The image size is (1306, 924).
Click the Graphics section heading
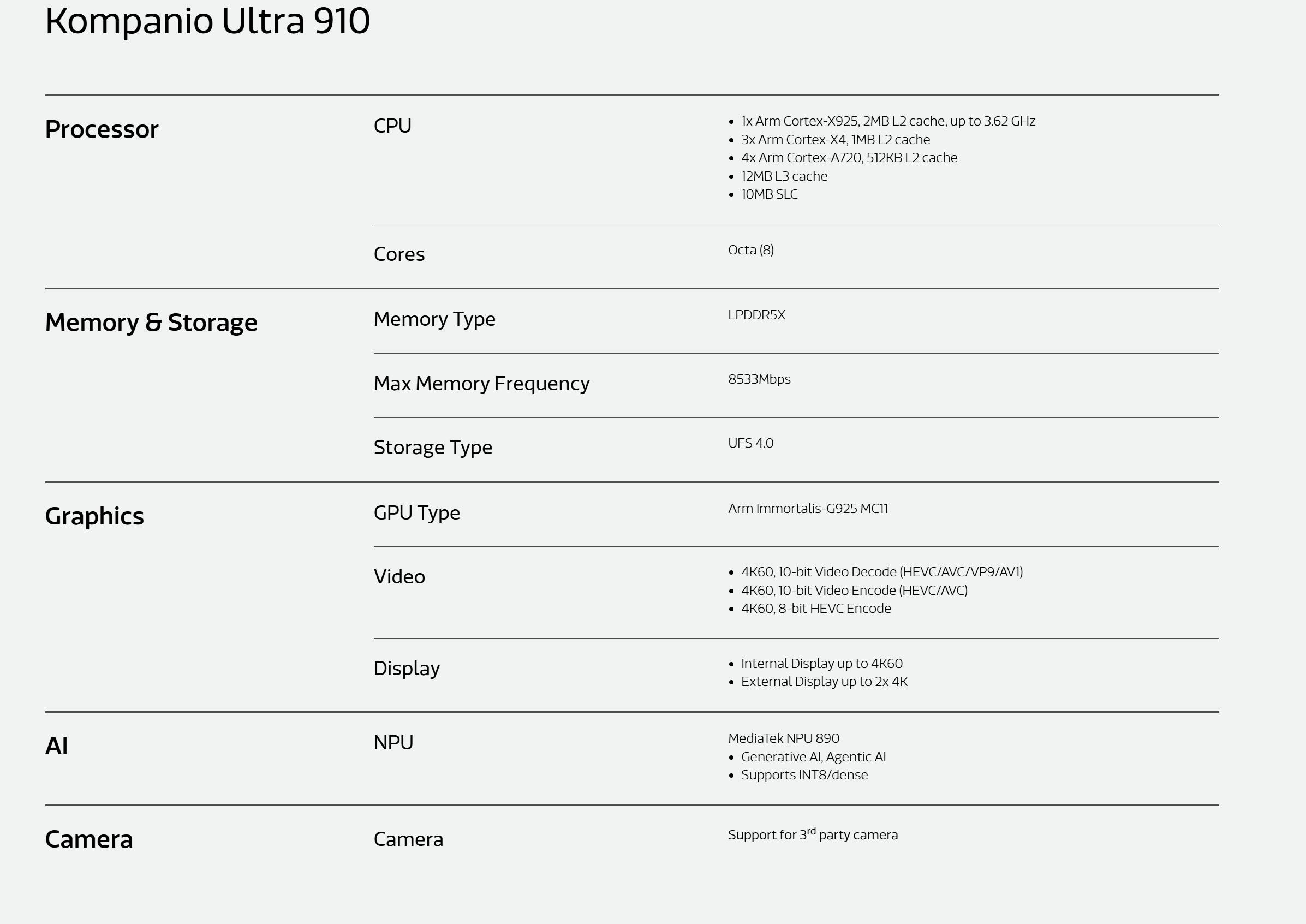pos(94,516)
